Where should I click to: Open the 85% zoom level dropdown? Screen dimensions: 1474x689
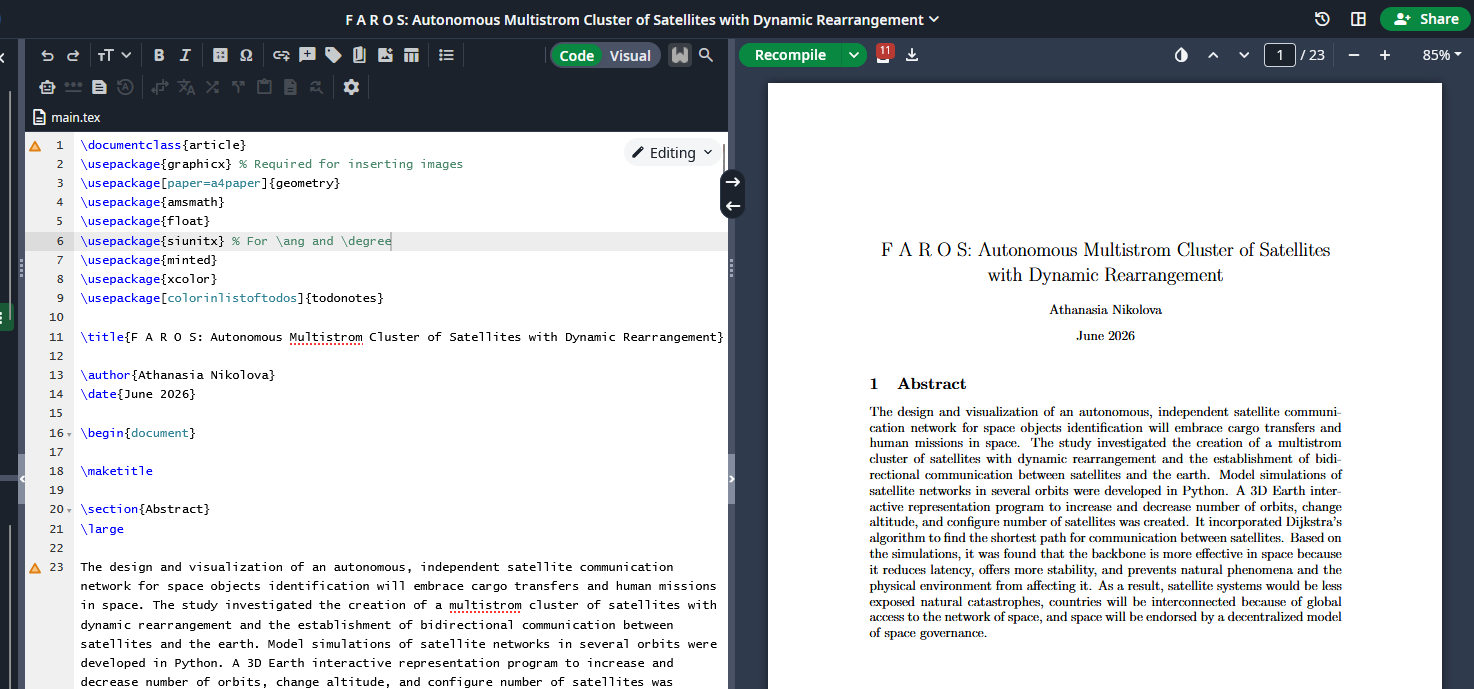pos(1442,55)
